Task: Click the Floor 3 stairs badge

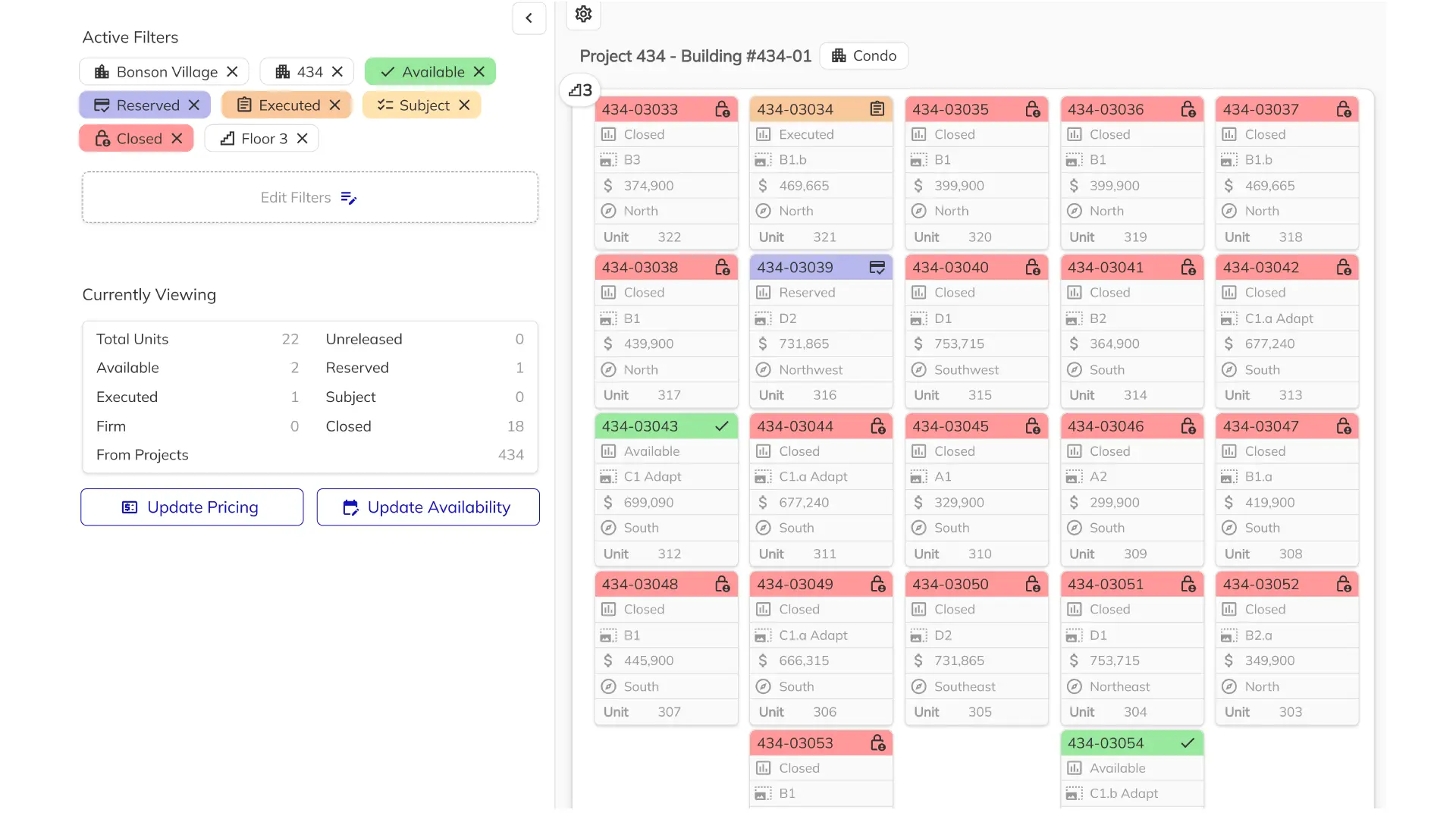Action: pos(580,90)
